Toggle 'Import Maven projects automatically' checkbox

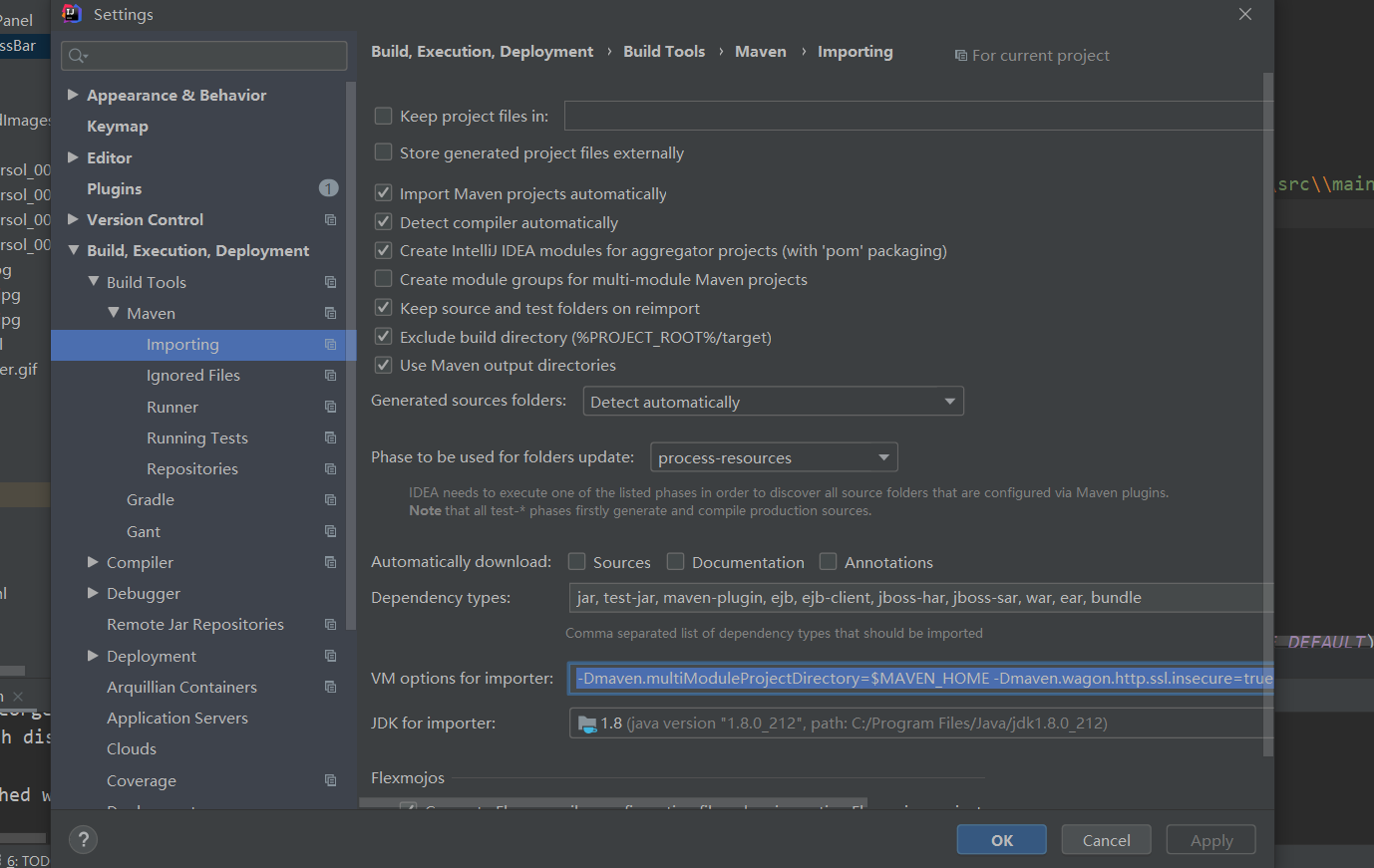point(383,193)
